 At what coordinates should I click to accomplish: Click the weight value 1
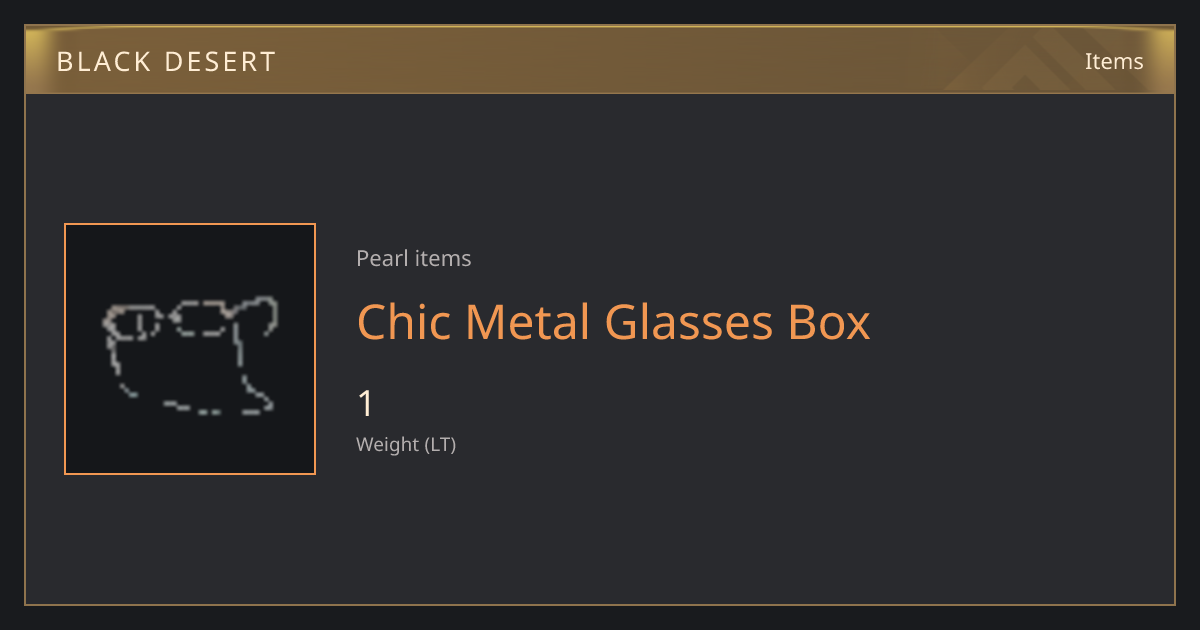pyautogui.click(x=366, y=404)
